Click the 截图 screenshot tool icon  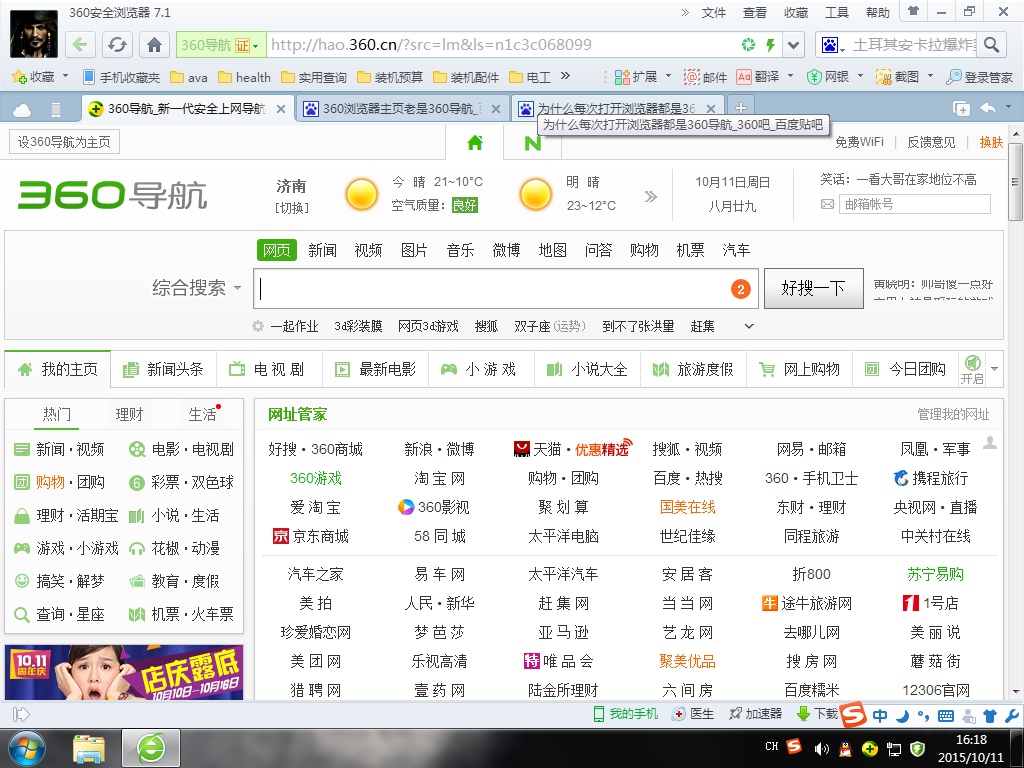897,77
